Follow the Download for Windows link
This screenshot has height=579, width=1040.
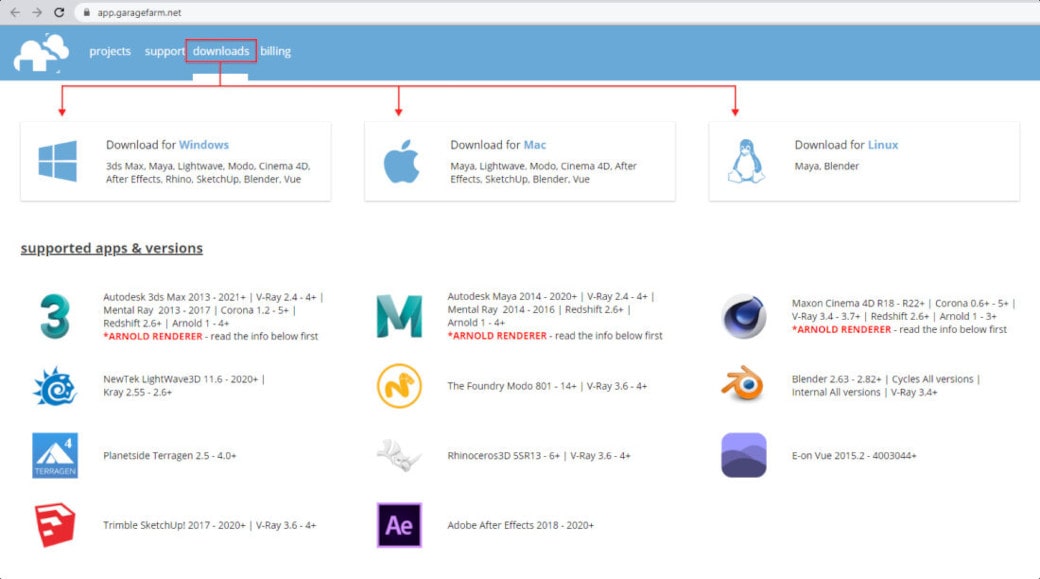[x=167, y=145]
